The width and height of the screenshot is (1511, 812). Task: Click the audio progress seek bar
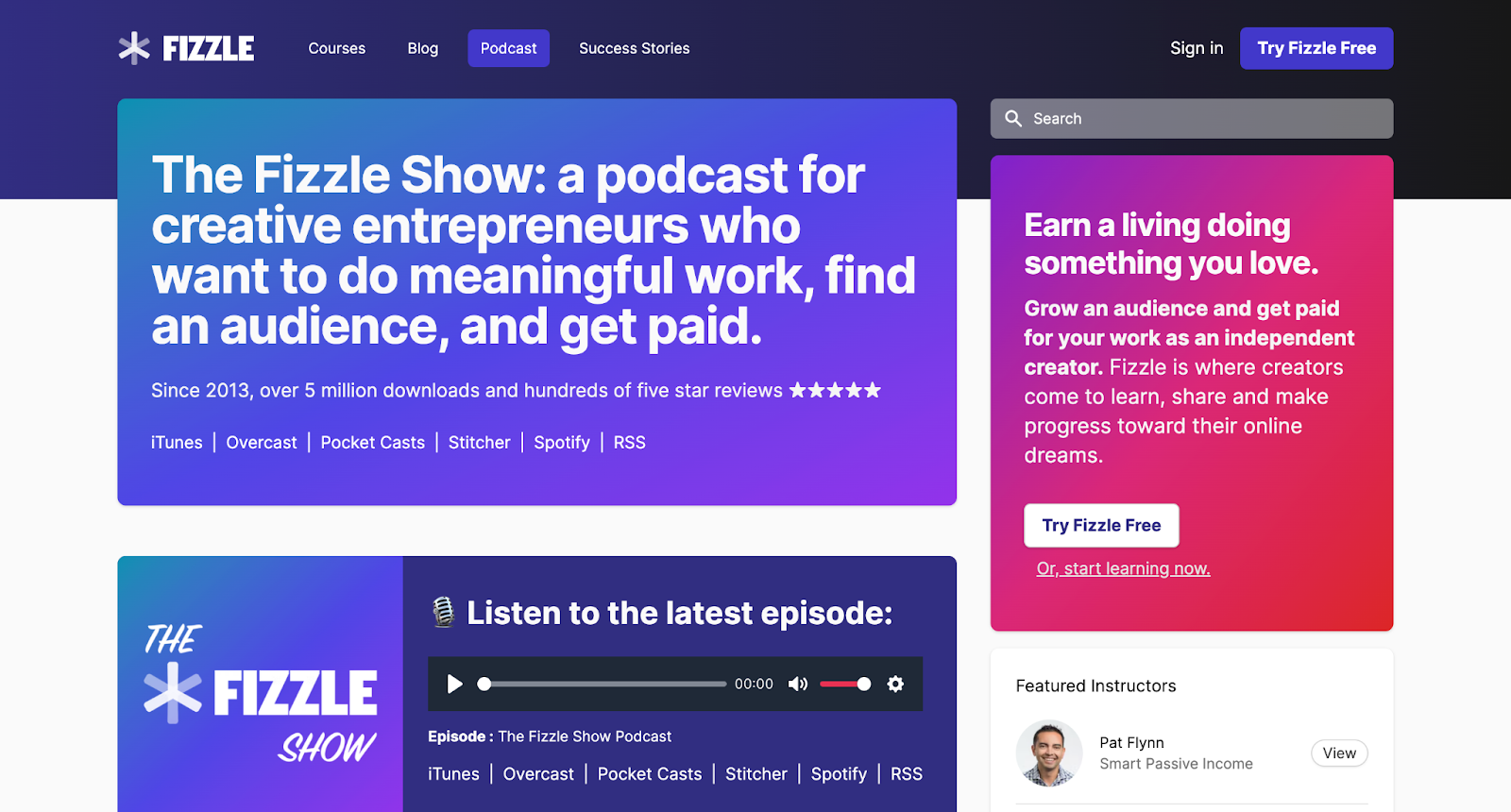[x=603, y=684]
